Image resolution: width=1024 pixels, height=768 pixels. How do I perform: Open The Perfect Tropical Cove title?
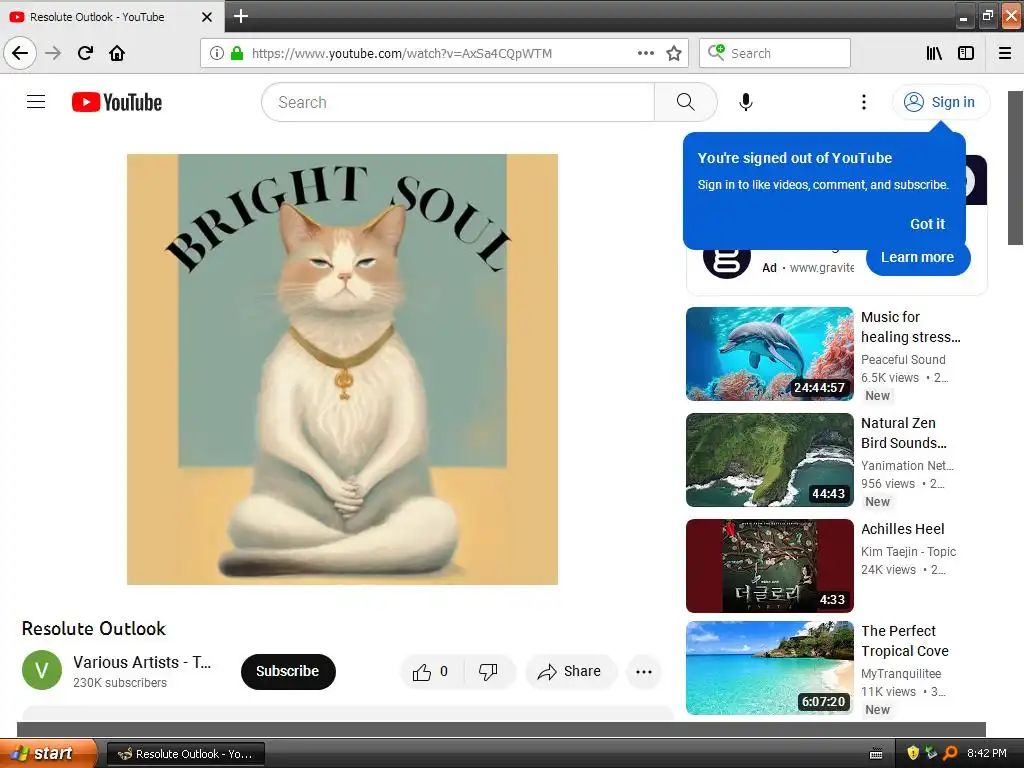[x=904, y=641]
